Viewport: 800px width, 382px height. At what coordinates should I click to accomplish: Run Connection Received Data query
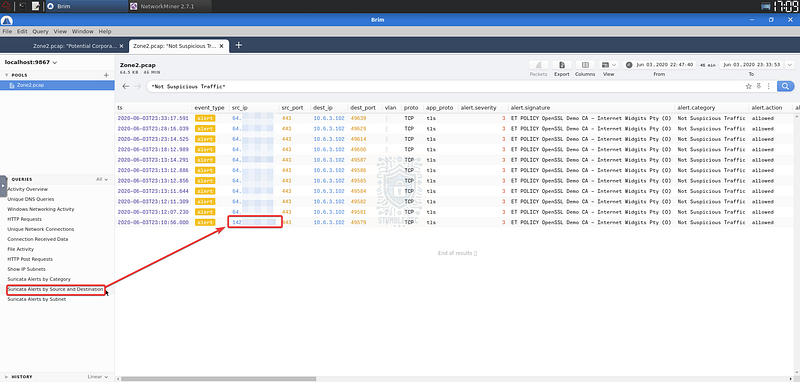pos(38,239)
